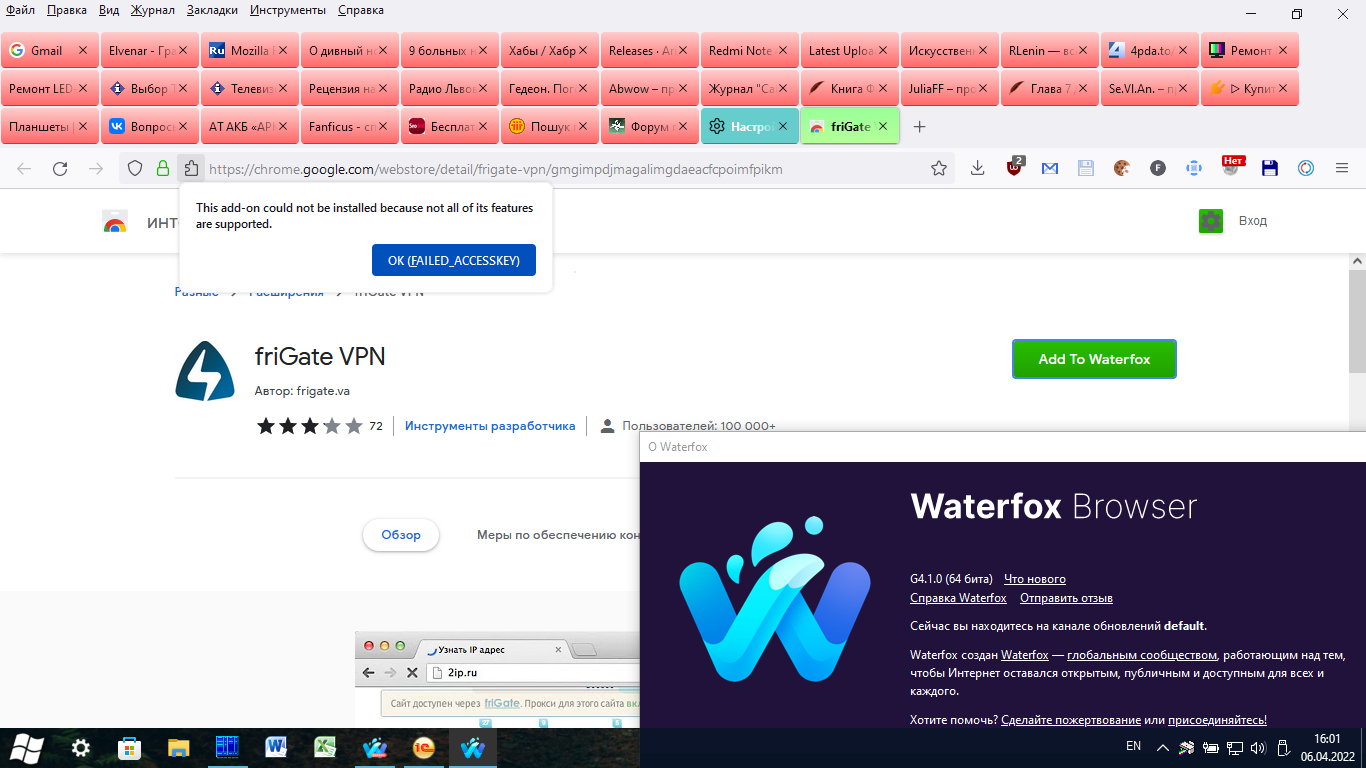The height and width of the screenshot is (768, 1366).
Task: Click the tracking protection shield icon
Action: point(135,169)
